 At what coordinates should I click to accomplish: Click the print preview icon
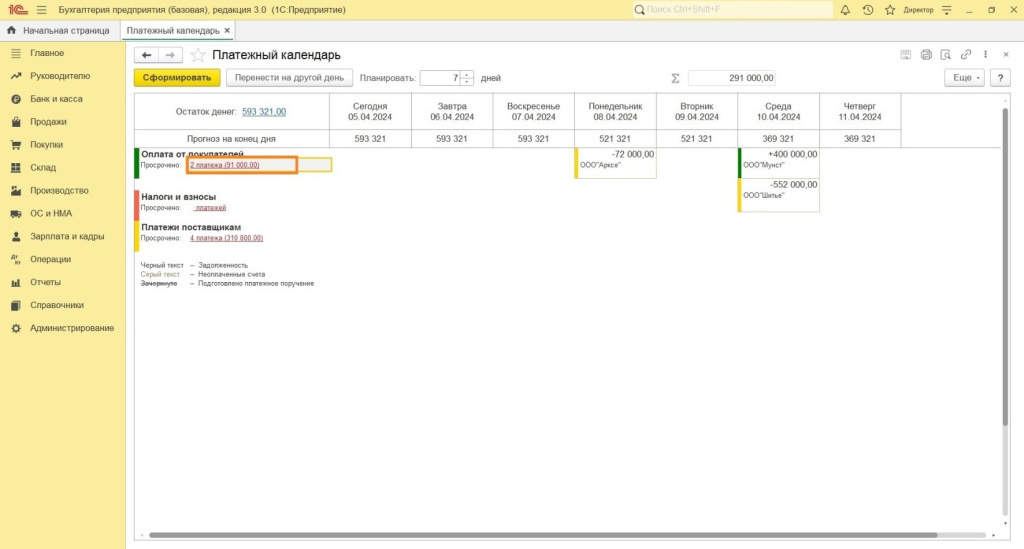coord(946,54)
